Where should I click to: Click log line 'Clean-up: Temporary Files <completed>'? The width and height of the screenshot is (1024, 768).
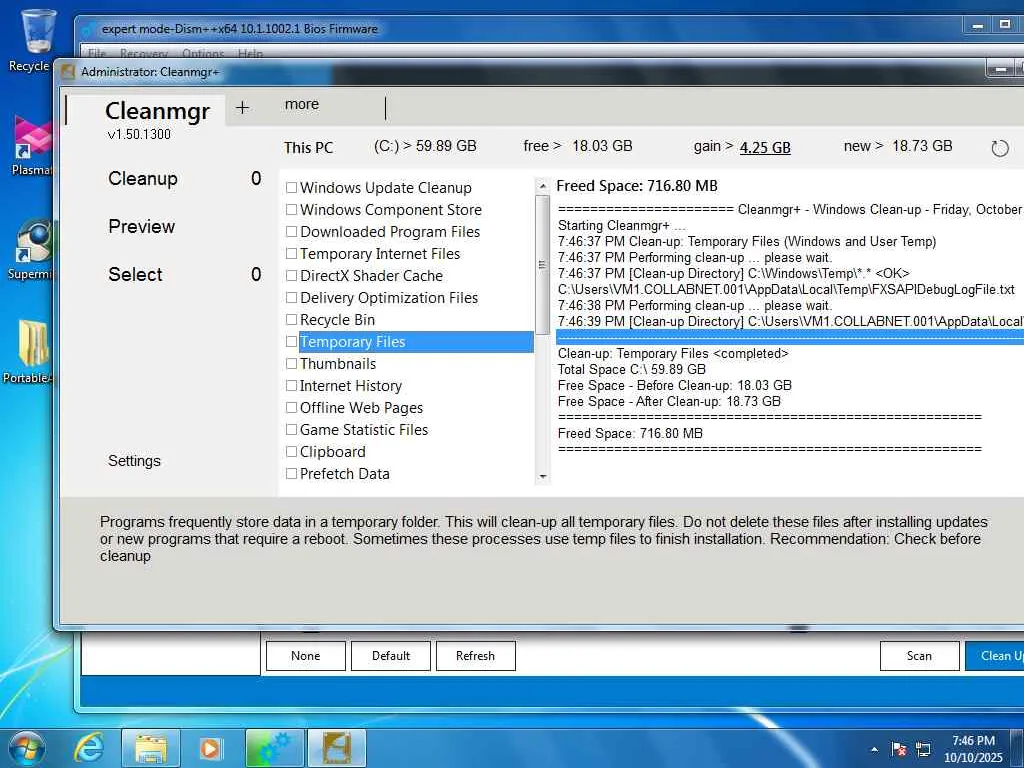(673, 353)
